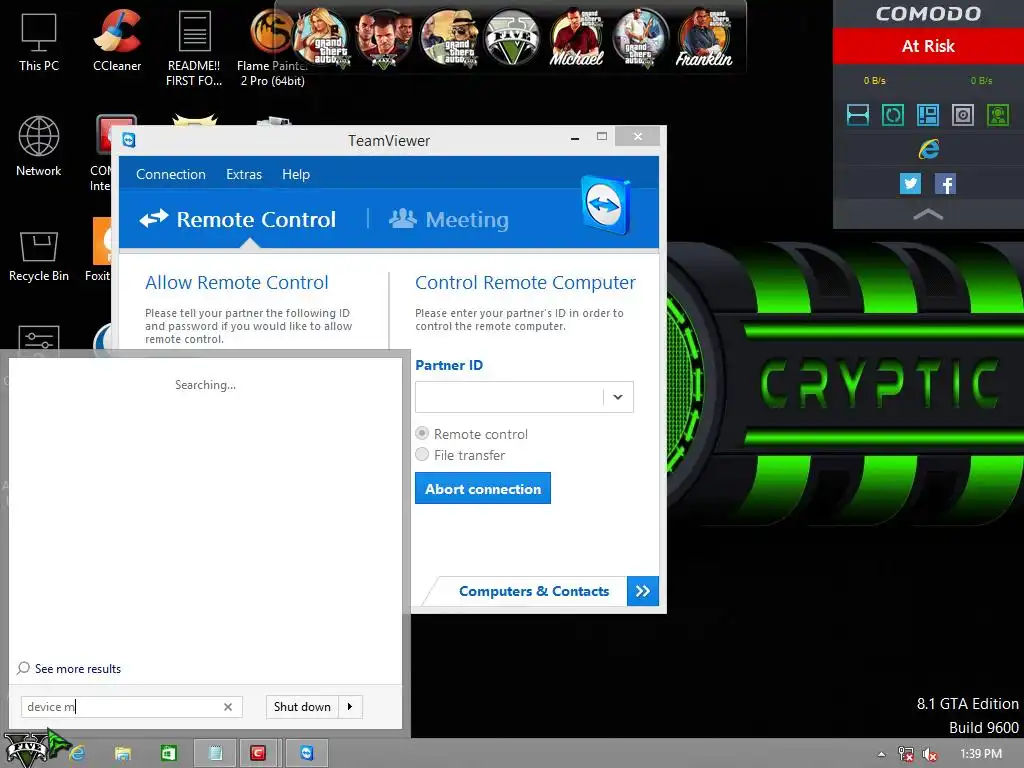The image size is (1024, 768).
Task: Click Comodo widget green support agent icon
Action: tap(998, 115)
